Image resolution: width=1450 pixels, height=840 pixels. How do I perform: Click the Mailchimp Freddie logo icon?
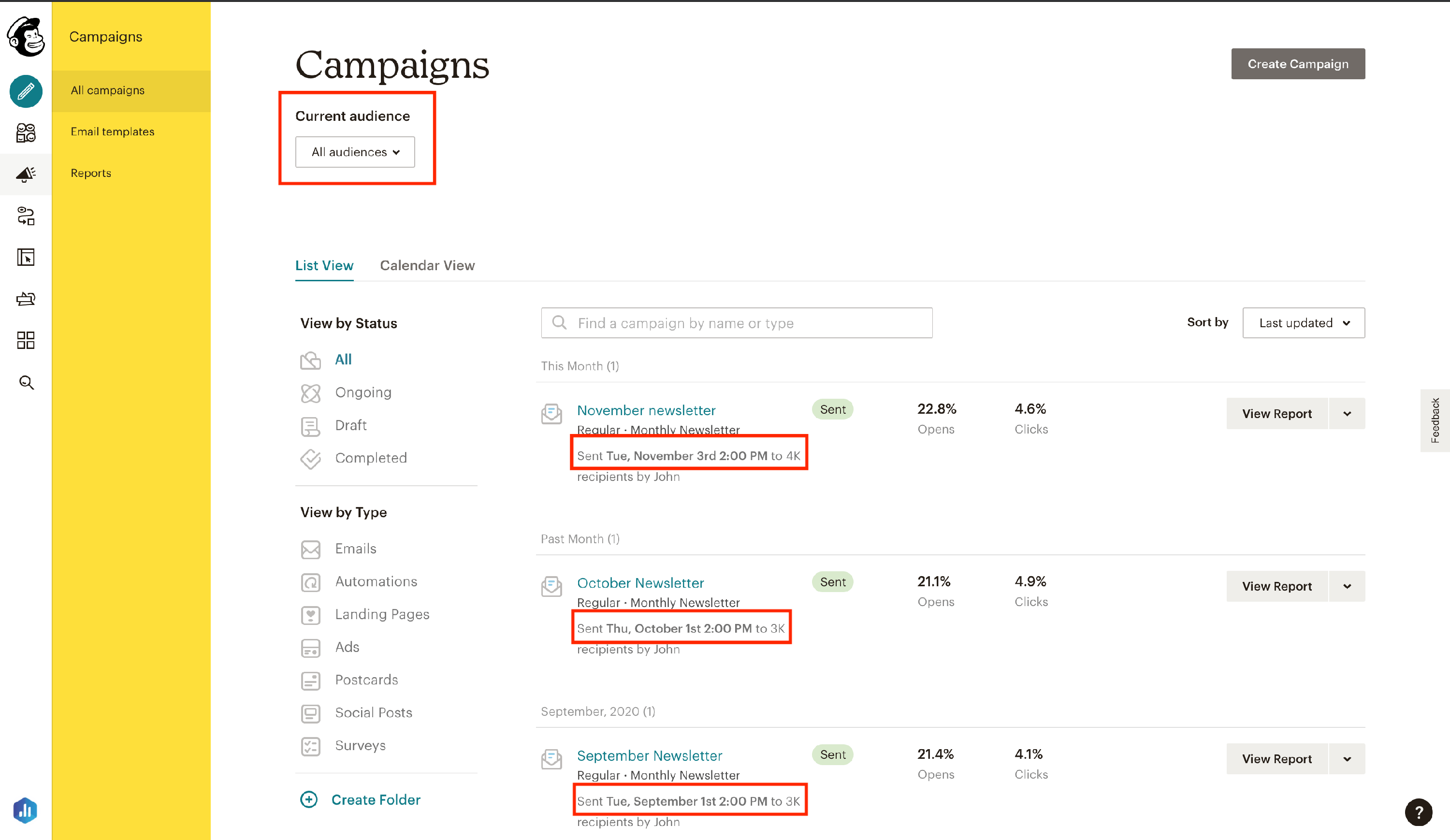(25, 37)
